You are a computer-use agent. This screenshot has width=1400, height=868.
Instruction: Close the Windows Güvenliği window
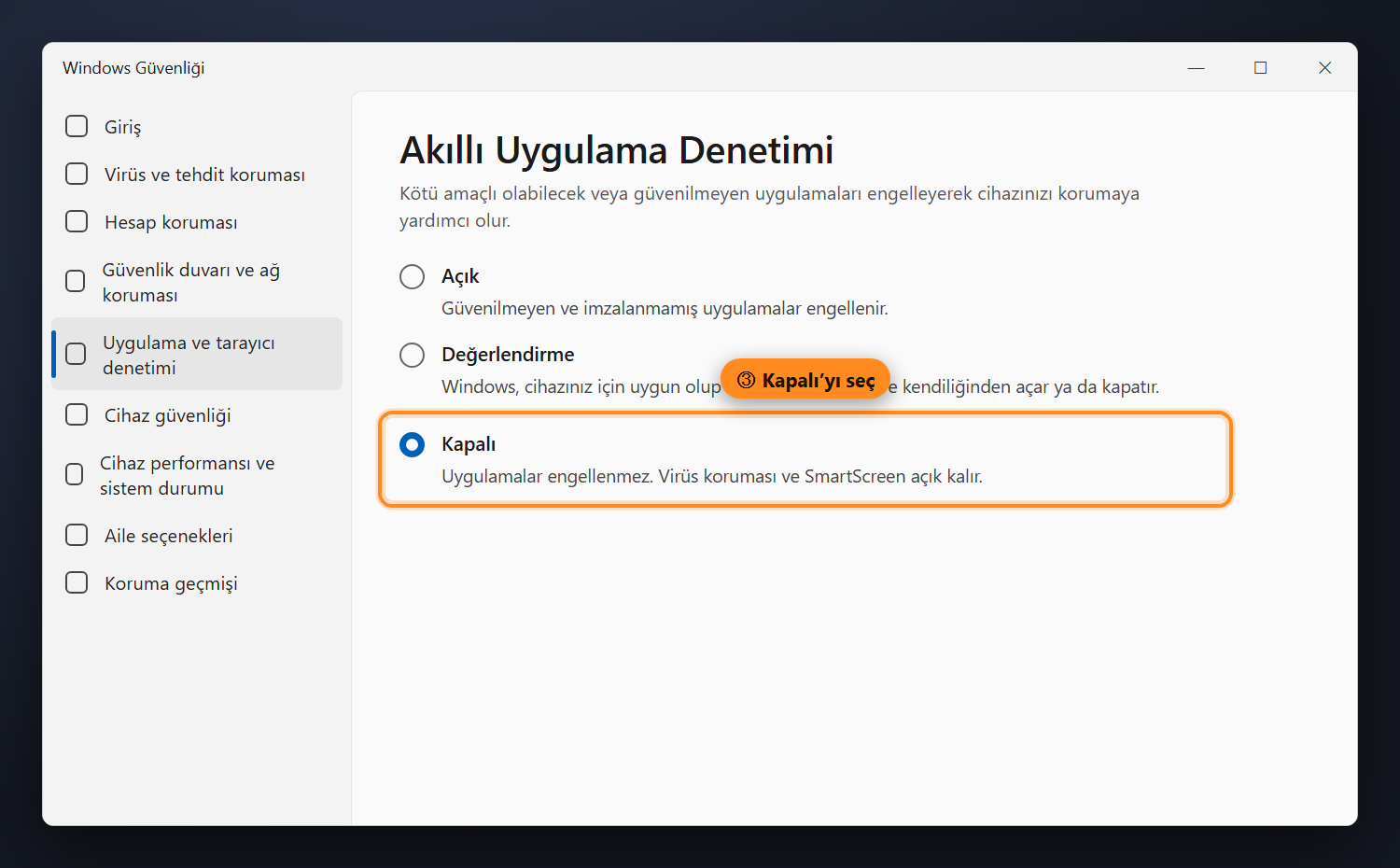tap(1324, 67)
